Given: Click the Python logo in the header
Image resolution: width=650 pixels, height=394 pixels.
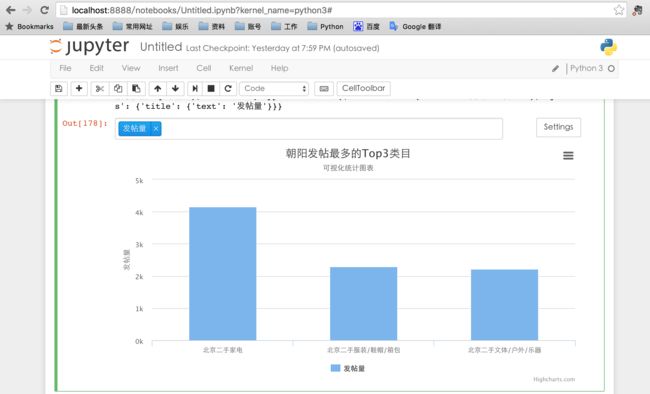Looking at the screenshot, I should [x=608, y=47].
